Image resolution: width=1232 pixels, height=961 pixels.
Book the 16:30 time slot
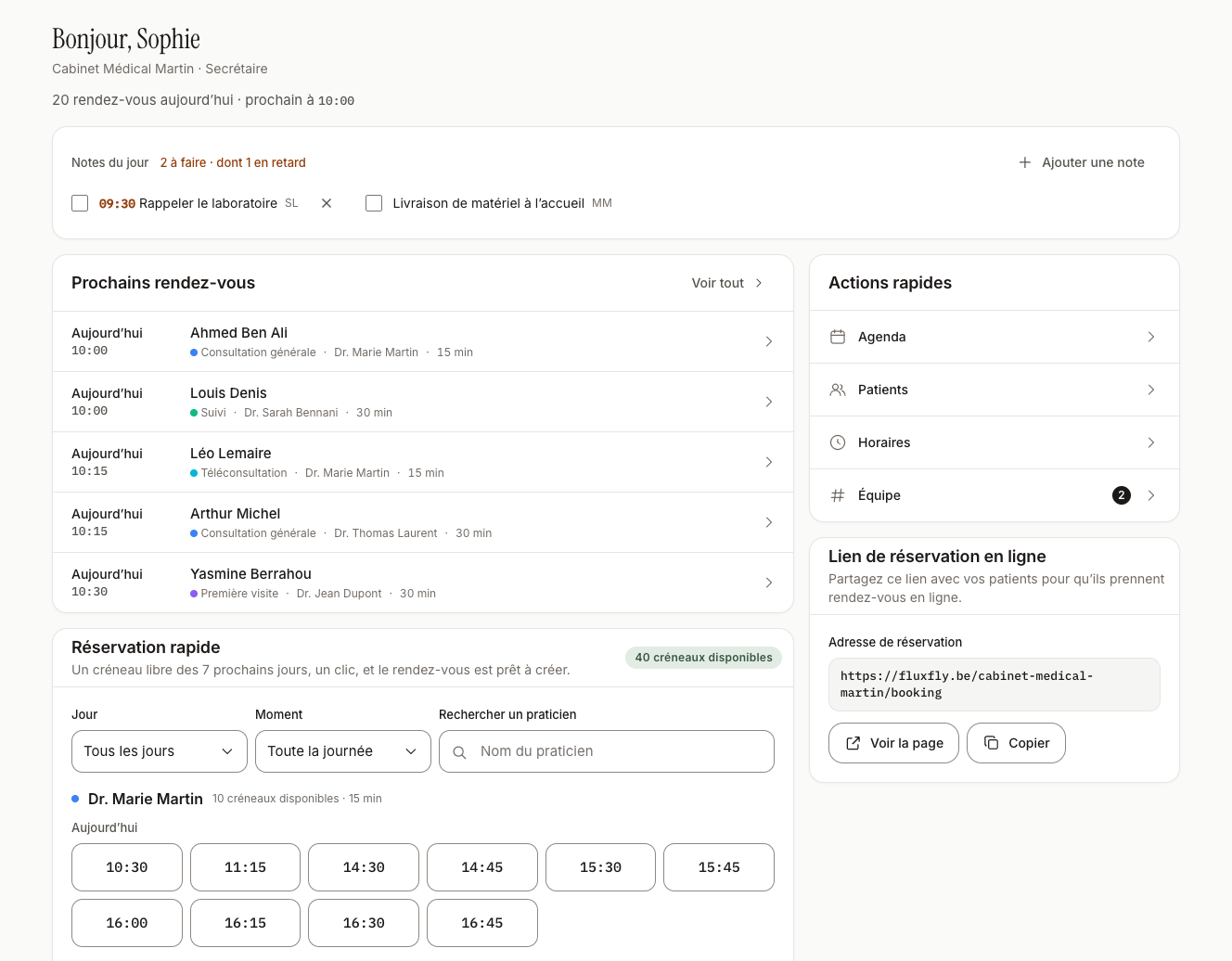click(364, 923)
